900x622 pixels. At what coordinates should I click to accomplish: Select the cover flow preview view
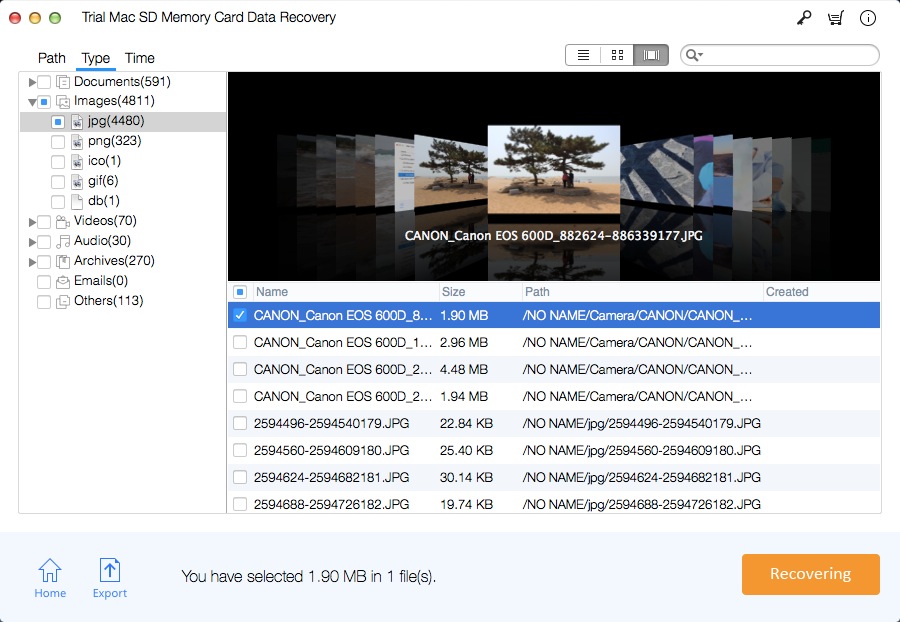point(651,54)
